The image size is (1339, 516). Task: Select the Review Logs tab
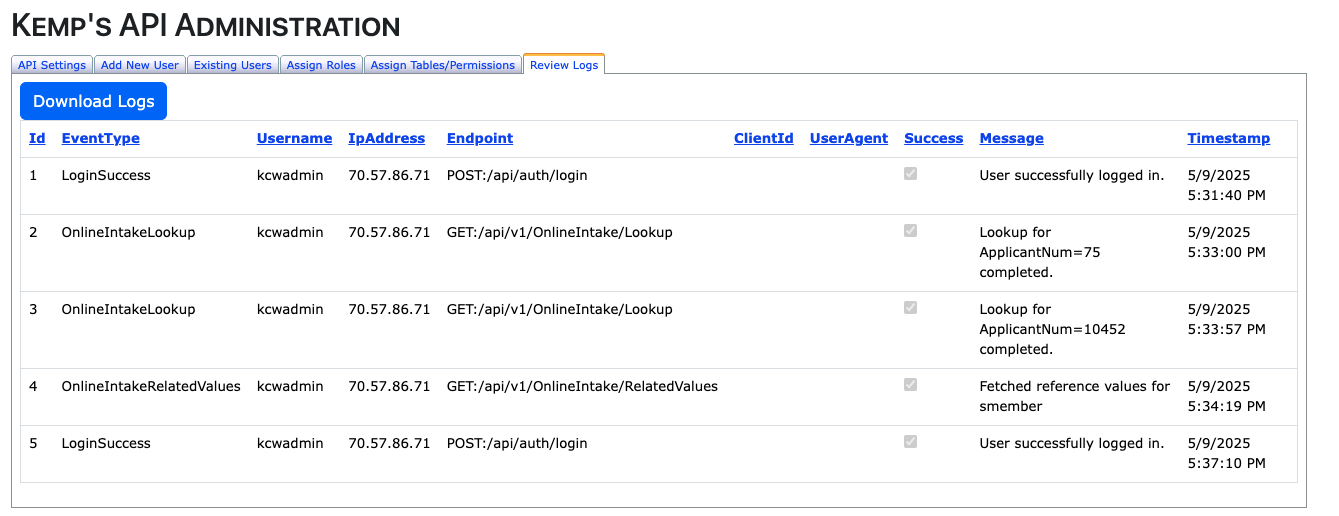coord(564,65)
